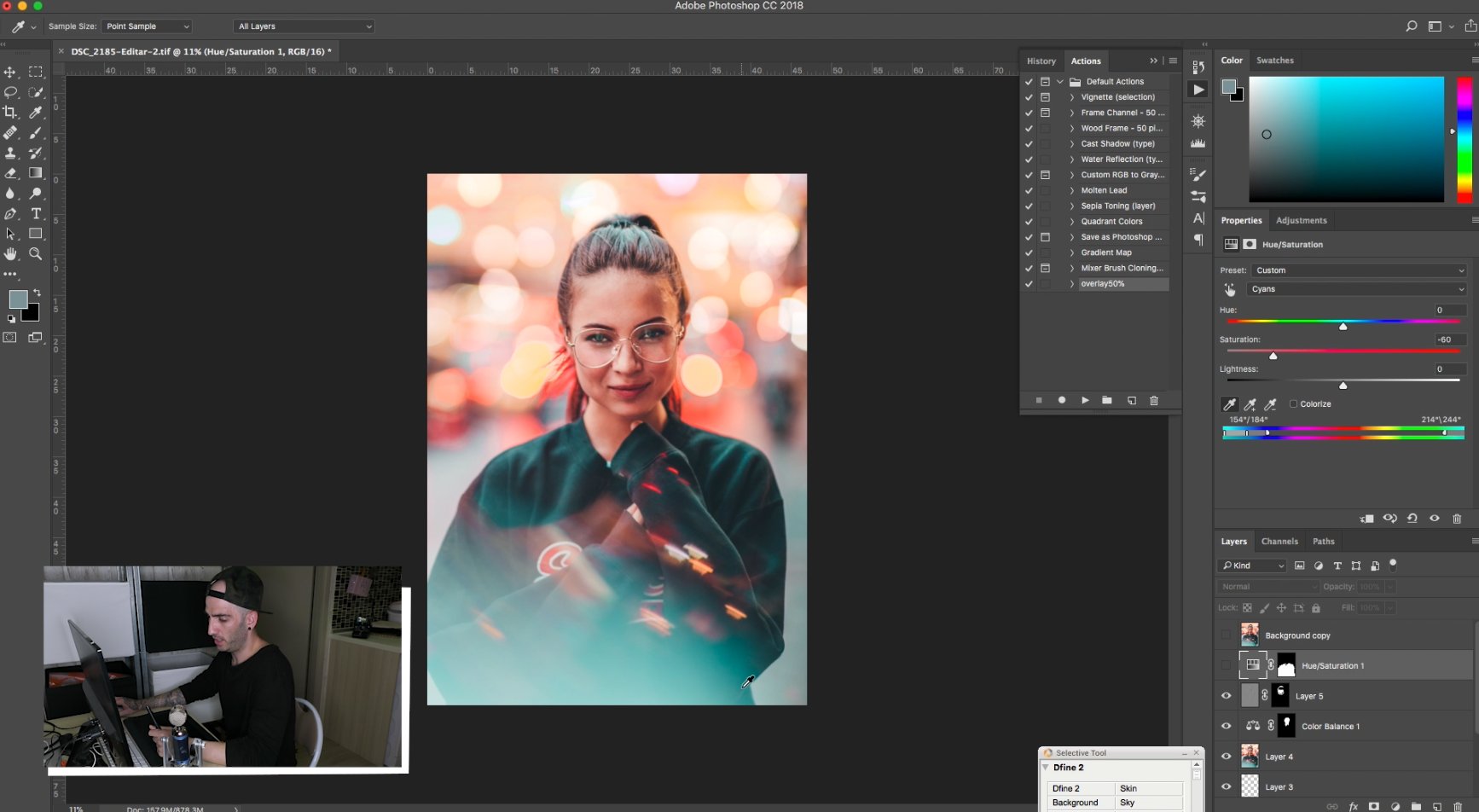Click the Play action button

pyautogui.click(x=1085, y=400)
